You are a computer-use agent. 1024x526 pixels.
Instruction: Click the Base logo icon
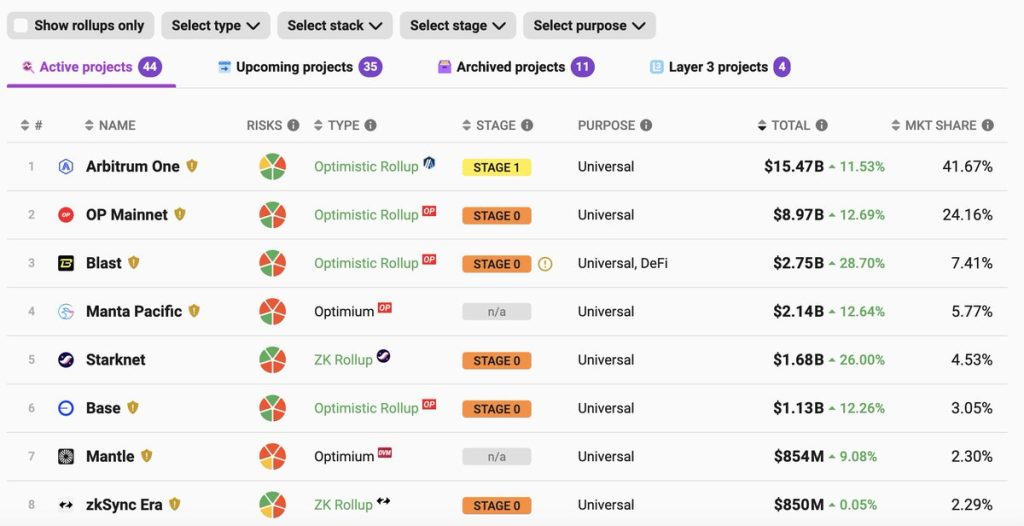(66, 408)
